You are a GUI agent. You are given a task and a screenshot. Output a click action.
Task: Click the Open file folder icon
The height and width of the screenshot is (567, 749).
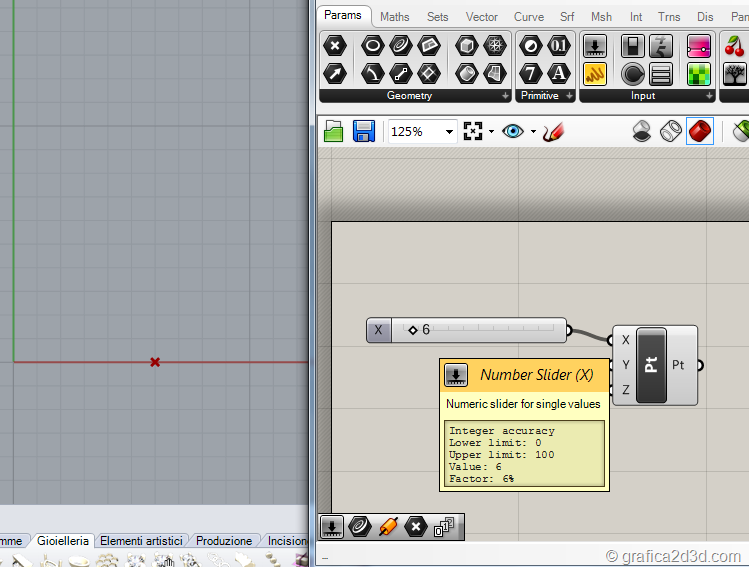coord(334,131)
